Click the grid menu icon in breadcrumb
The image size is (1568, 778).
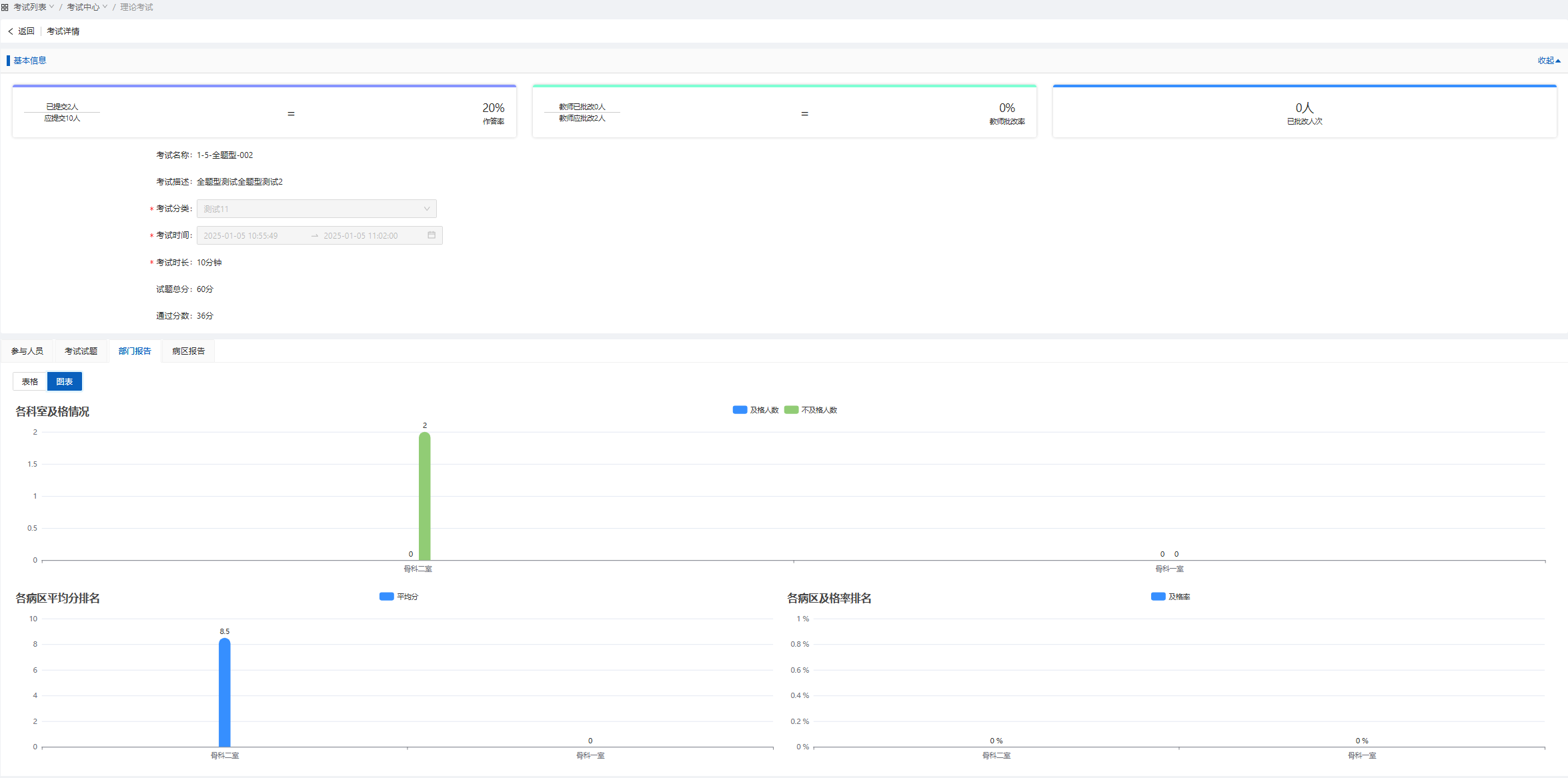coord(5,7)
